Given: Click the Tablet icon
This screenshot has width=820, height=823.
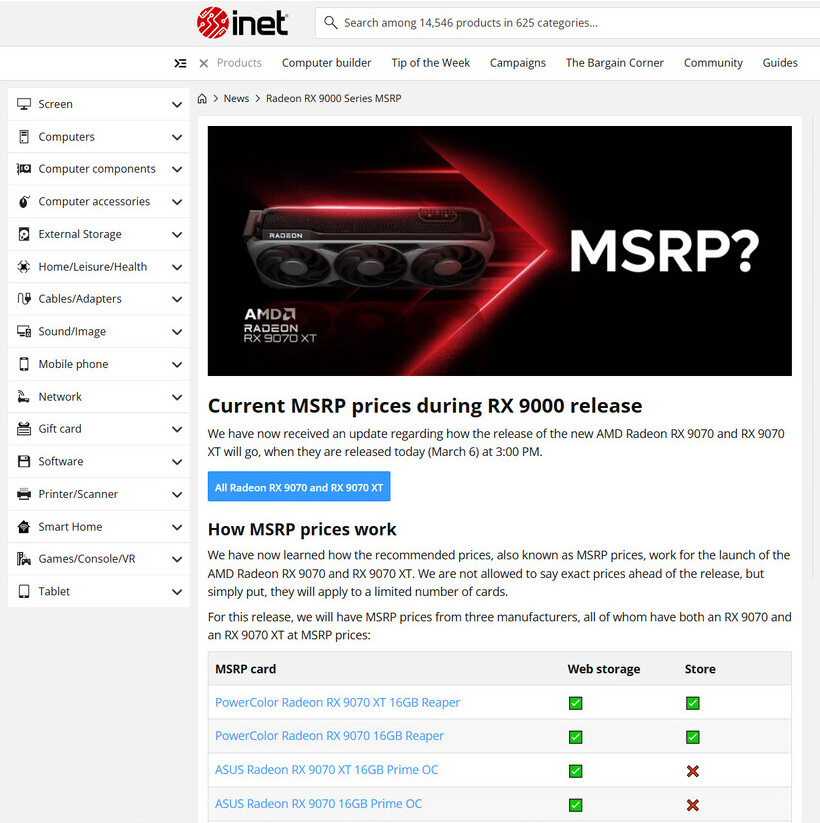Looking at the screenshot, I should point(24,591).
